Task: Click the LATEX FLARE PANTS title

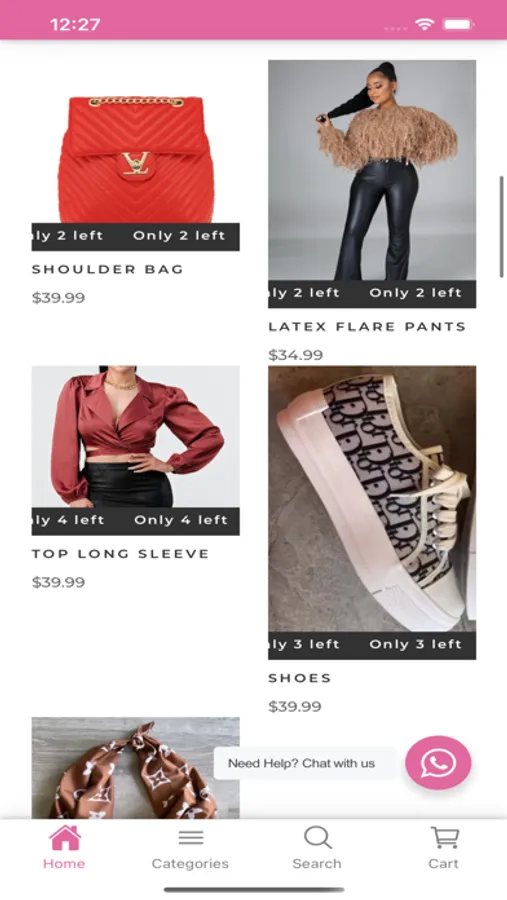Action: [367, 327]
